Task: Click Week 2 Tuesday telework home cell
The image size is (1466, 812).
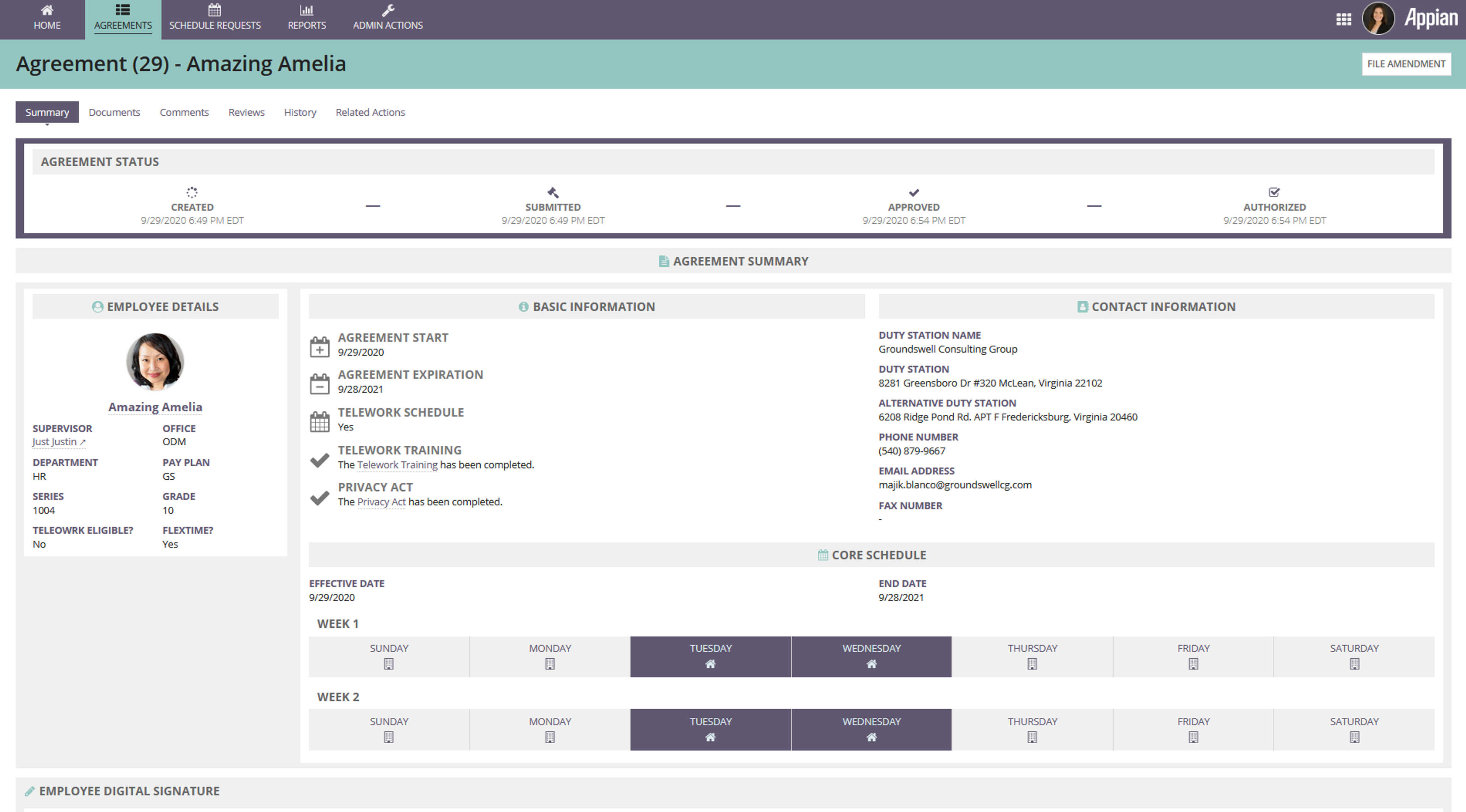Action: point(710,730)
